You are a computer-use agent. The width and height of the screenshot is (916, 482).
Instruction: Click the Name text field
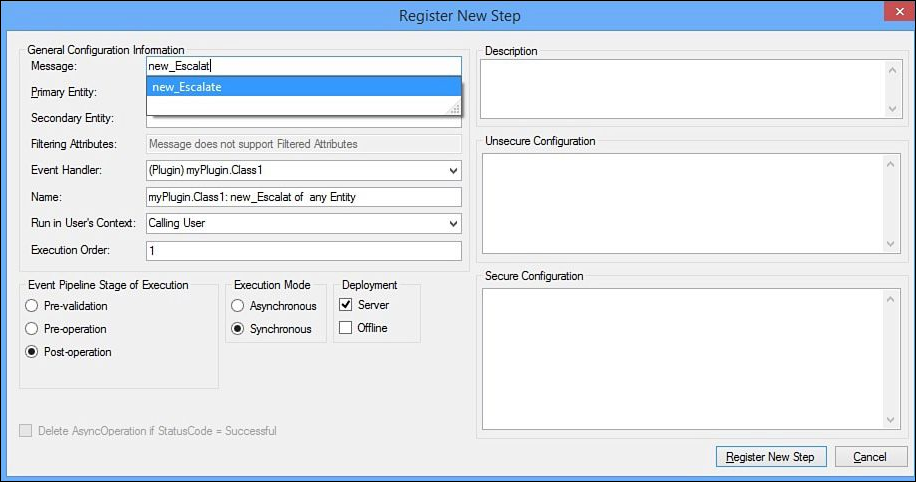(303, 197)
